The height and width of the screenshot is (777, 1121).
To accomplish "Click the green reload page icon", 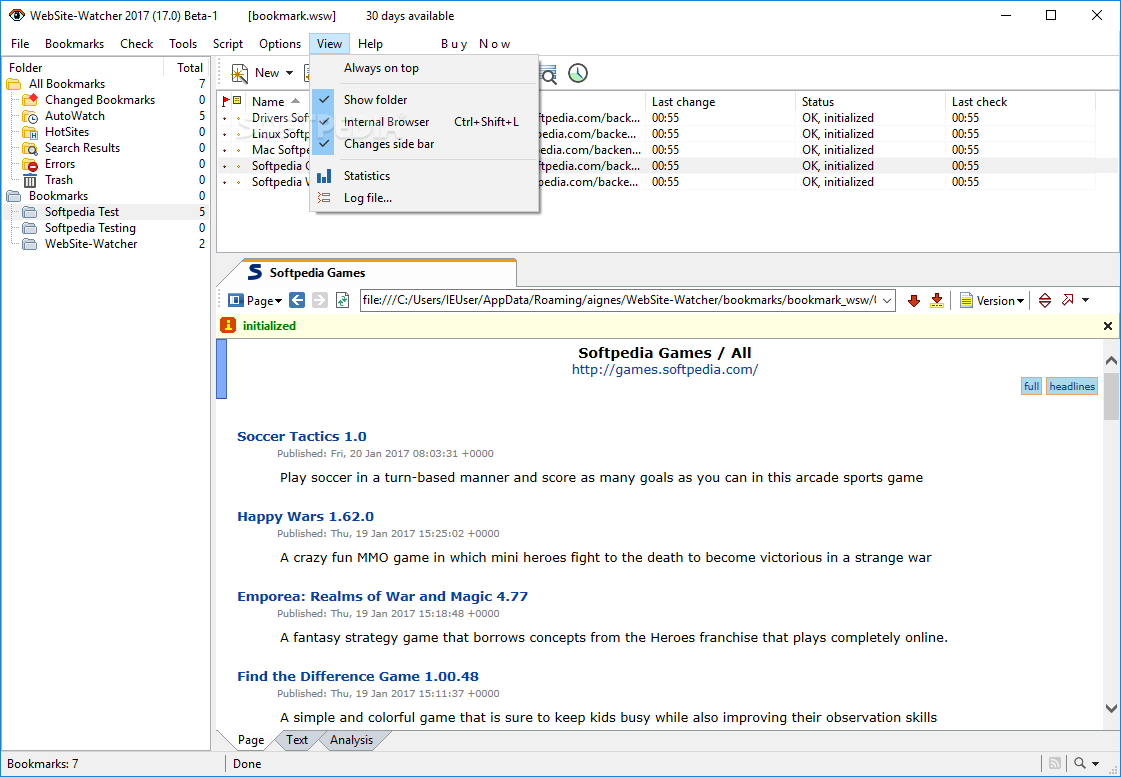I will click(342, 300).
